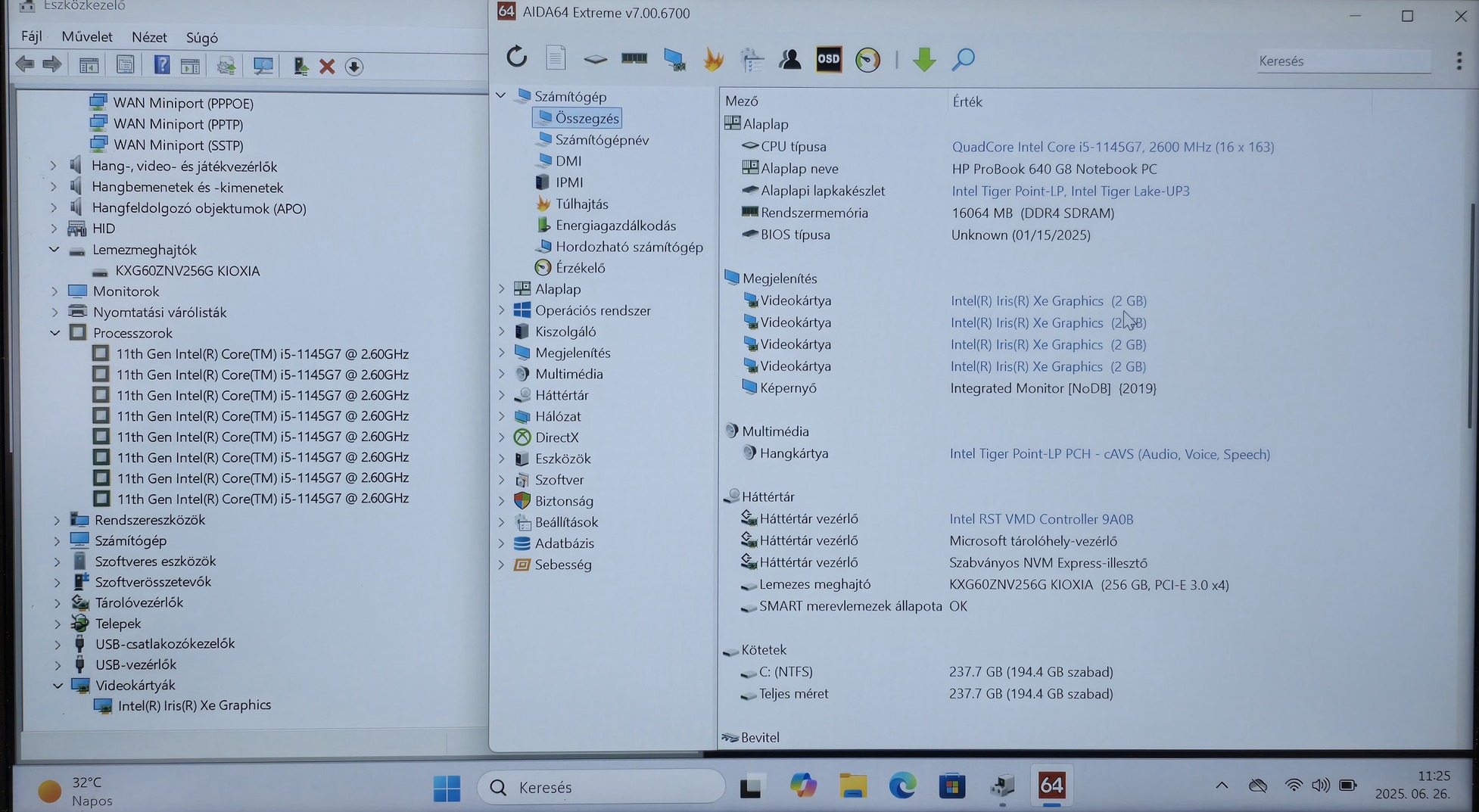Click the sensor gauge icon in AIDA64 toolbar
This screenshot has height=812, width=1479.
click(867, 59)
